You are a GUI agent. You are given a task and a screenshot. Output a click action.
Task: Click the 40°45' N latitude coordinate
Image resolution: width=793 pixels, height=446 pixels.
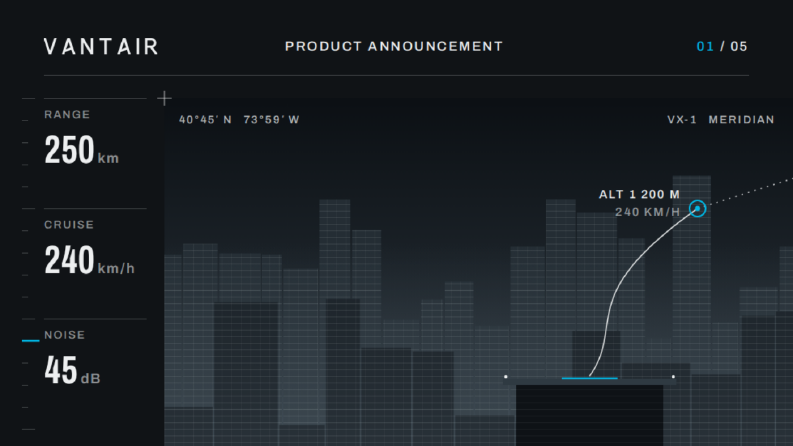(205, 120)
